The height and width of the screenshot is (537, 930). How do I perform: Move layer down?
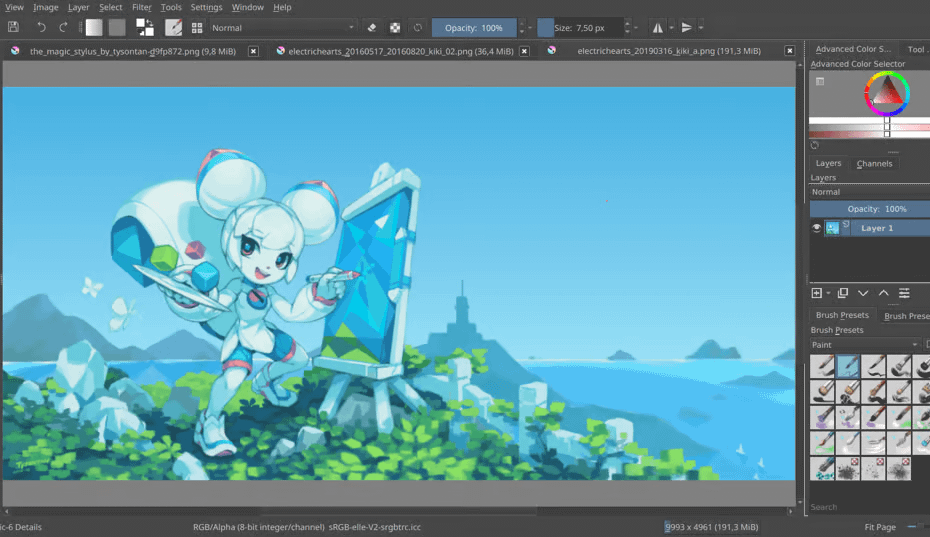coord(863,293)
